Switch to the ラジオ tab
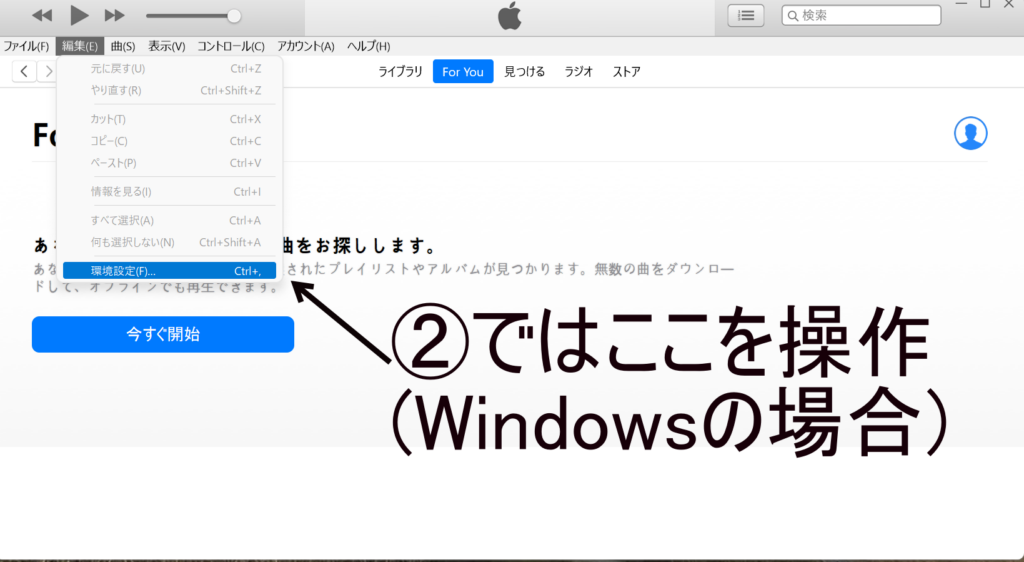The width and height of the screenshot is (1024, 562). click(x=579, y=72)
